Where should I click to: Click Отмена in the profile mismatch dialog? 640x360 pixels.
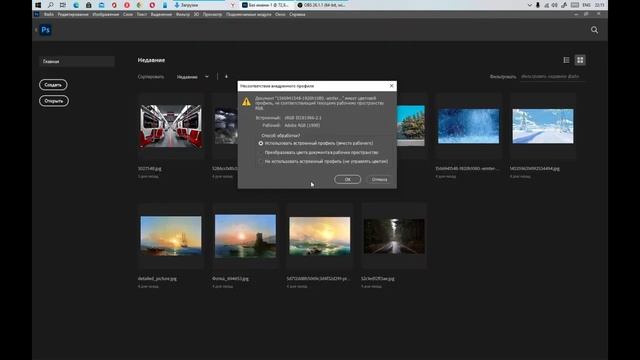click(x=379, y=179)
